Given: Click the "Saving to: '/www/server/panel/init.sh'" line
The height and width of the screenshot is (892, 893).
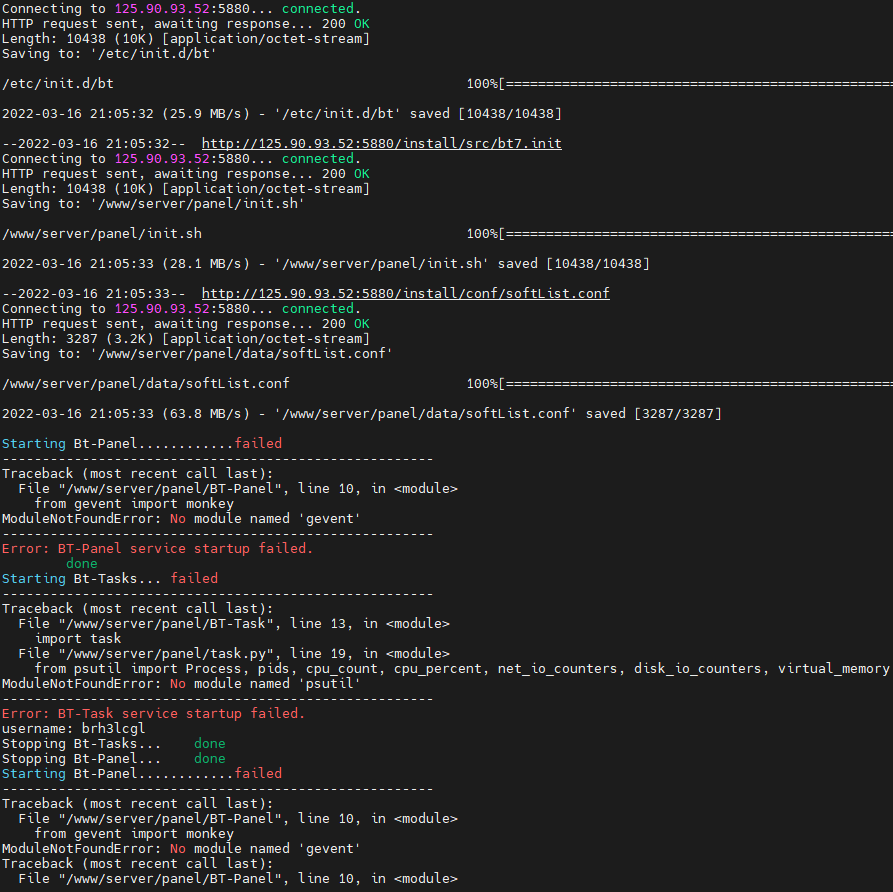Looking at the screenshot, I should tap(153, 203).
